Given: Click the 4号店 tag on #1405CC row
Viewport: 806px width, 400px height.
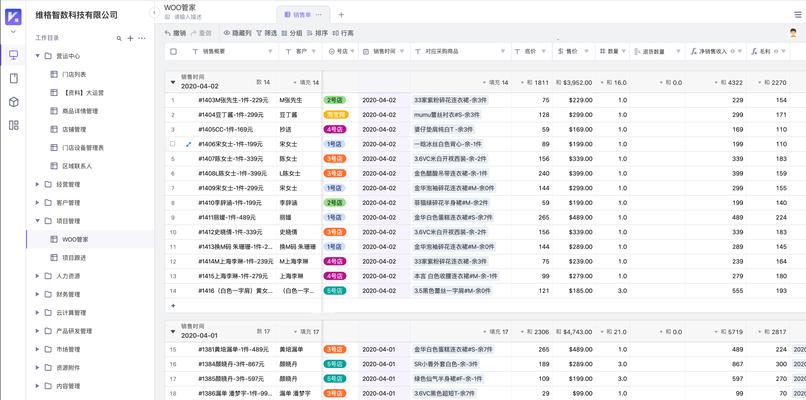Looking at the screenshot, I should [335, 130].
